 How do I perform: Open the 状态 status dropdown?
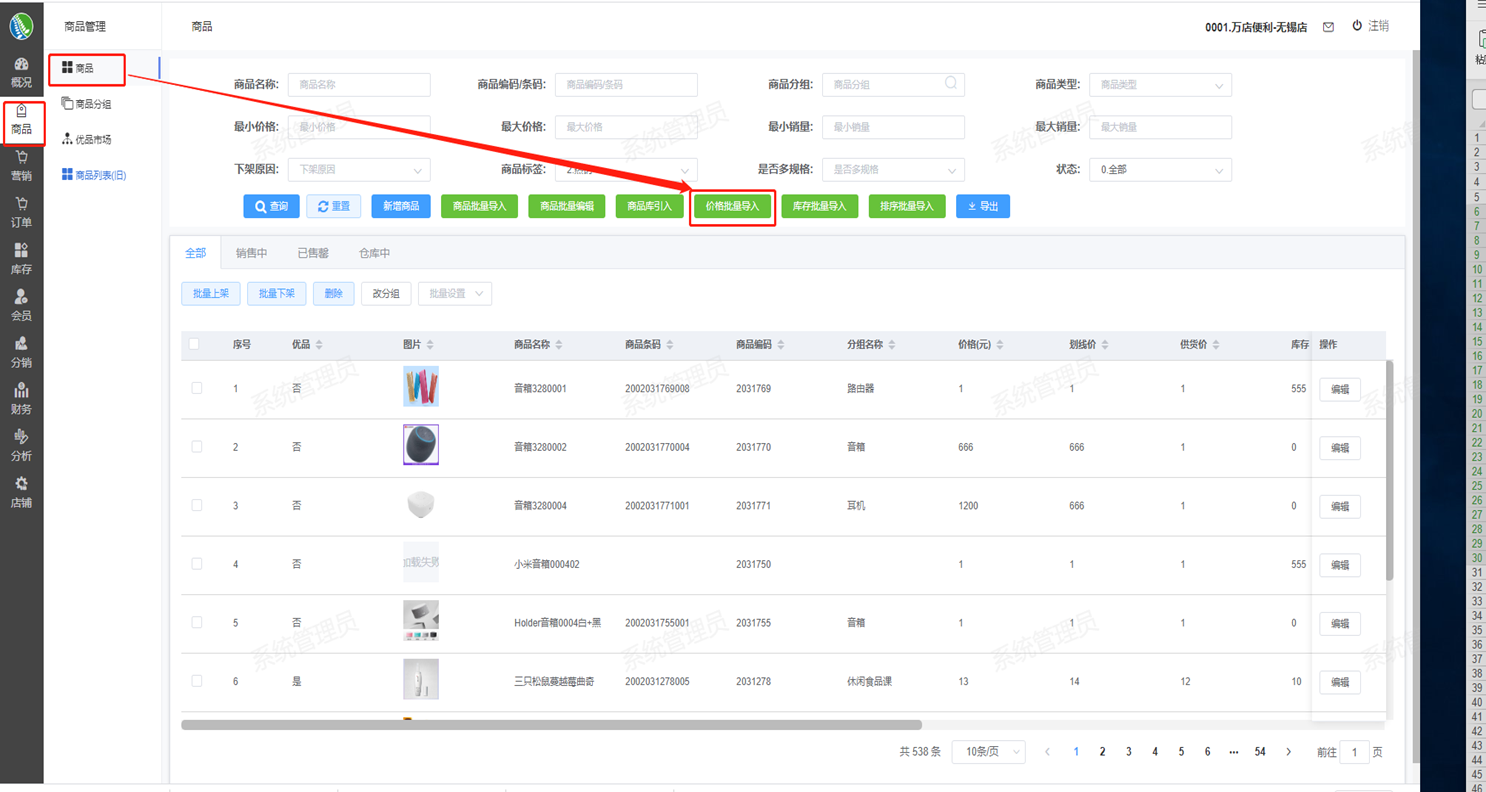[1160, 170]
